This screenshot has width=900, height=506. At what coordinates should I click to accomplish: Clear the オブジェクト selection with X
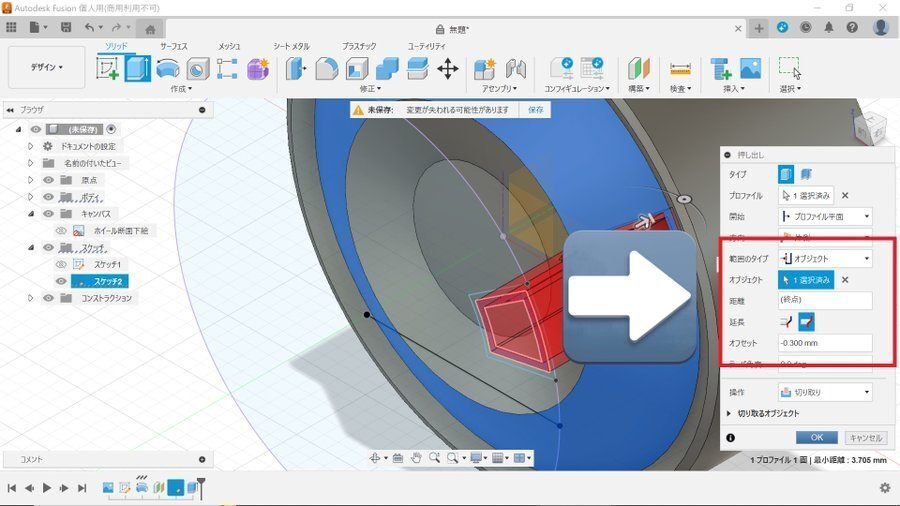(845, 280)
